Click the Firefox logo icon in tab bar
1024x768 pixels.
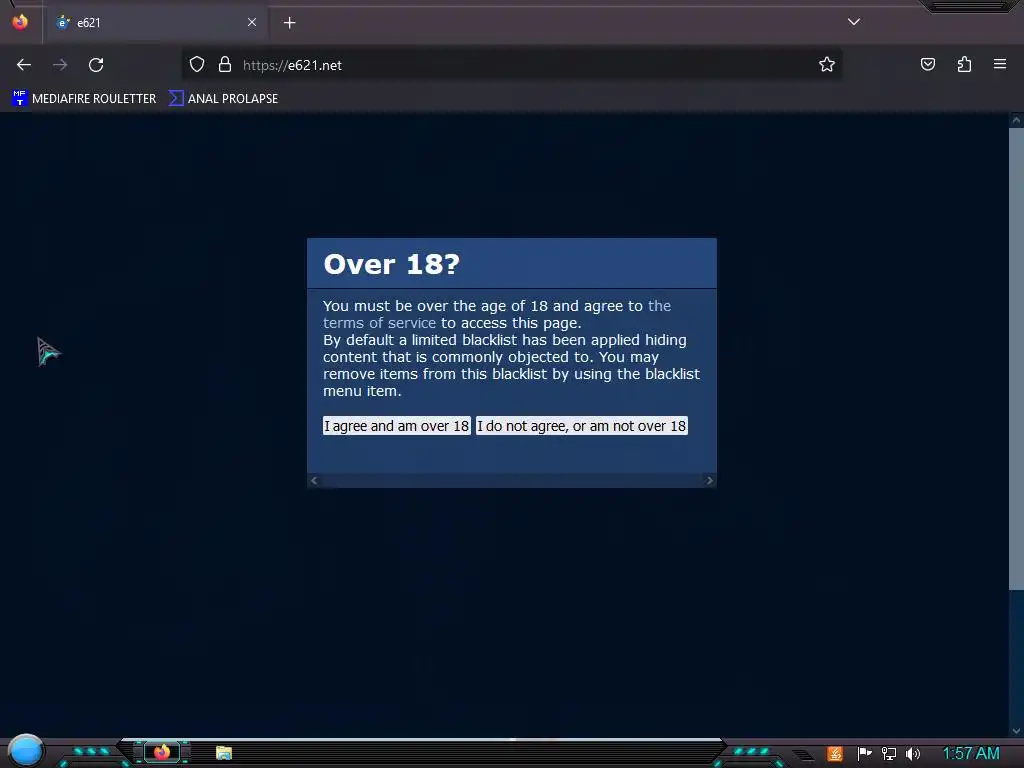point(20,22)
